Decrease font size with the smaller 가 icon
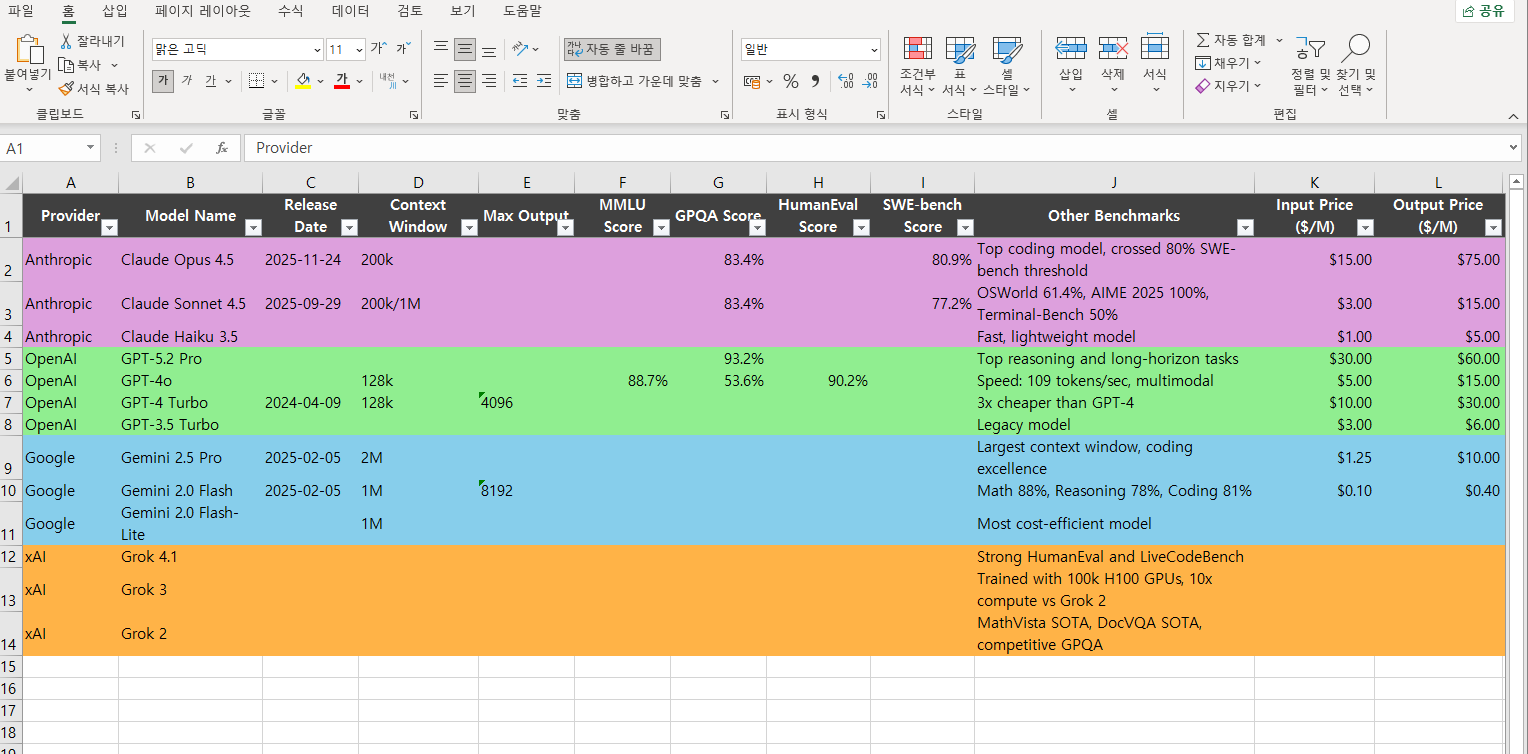Screen dimensions: 1528x754 click(x=402, y=49)
